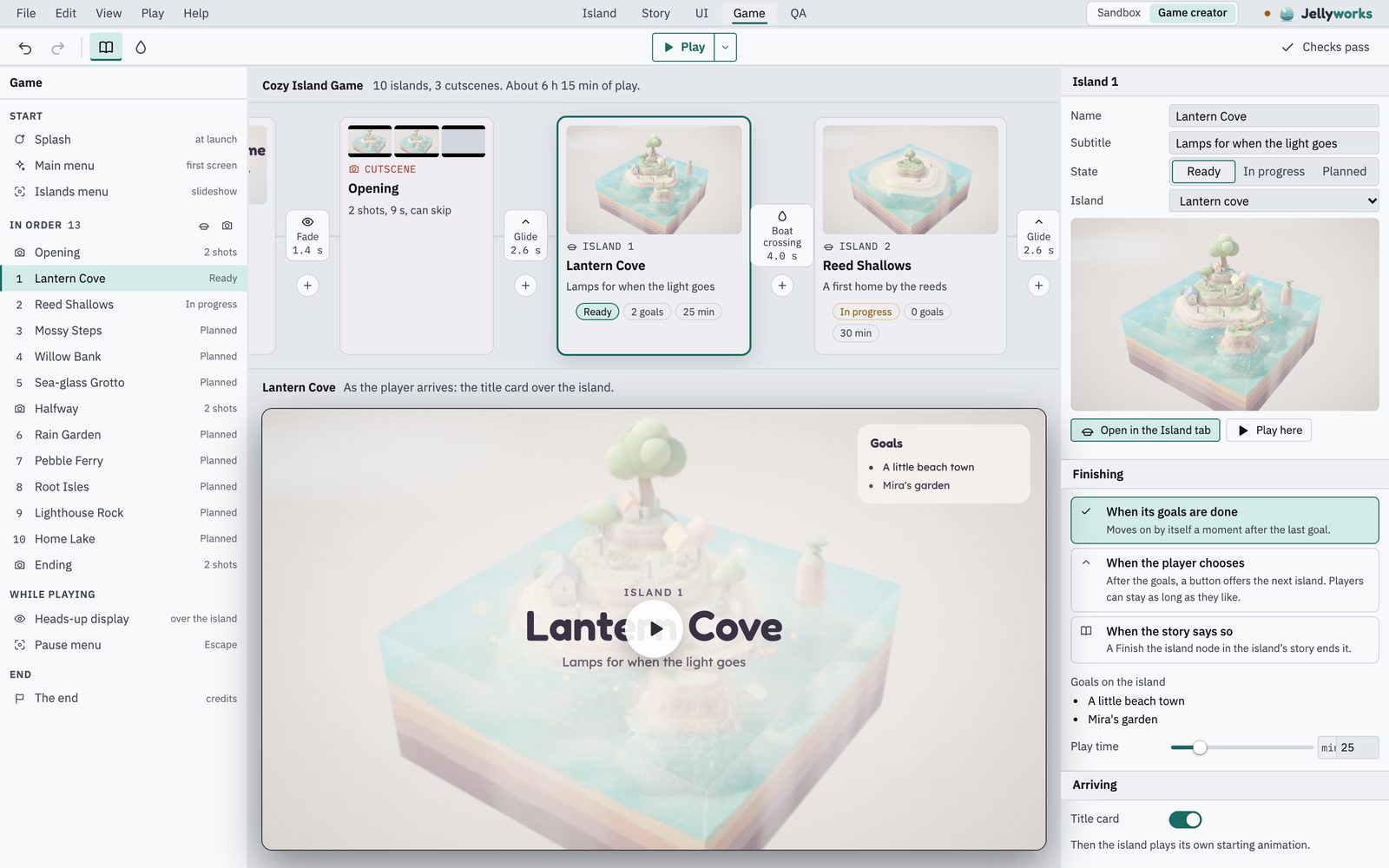The image size is (1389, 868).
Task: Toggle the open book icon in toolbar
Action: click(106, 48)
